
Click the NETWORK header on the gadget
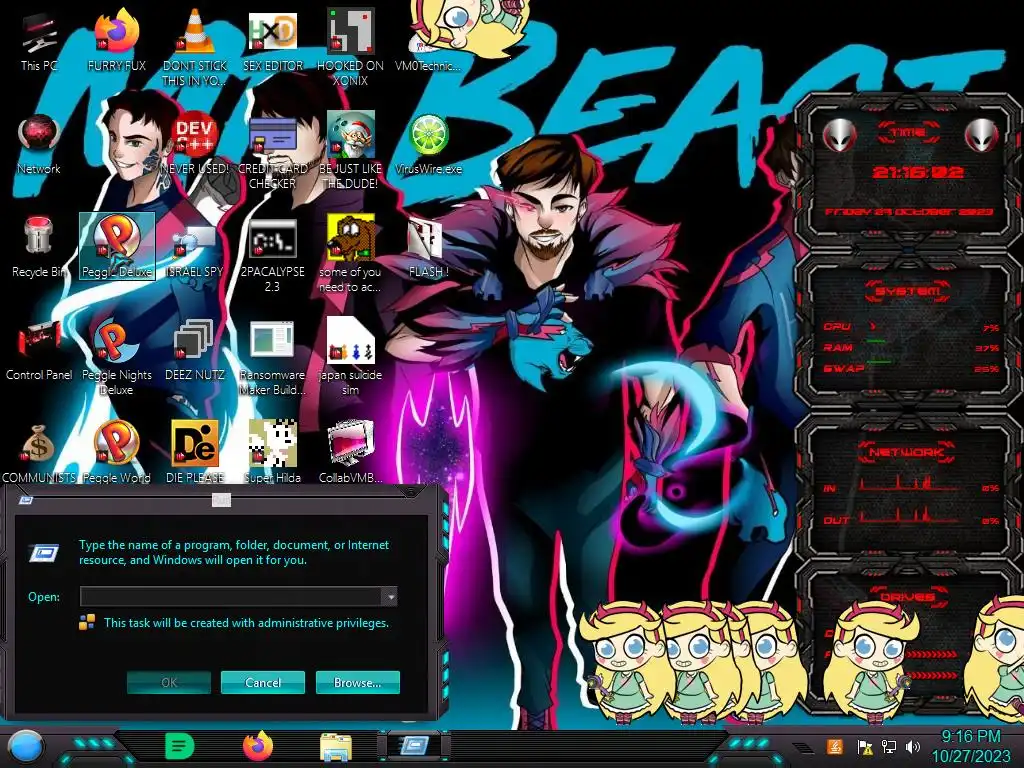click(908, 452)
